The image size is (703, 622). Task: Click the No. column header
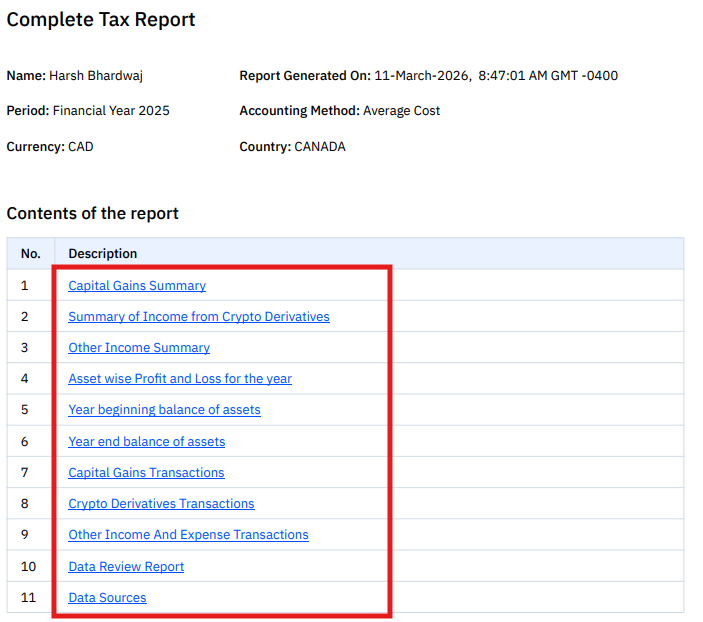click(x=30, y=254)
